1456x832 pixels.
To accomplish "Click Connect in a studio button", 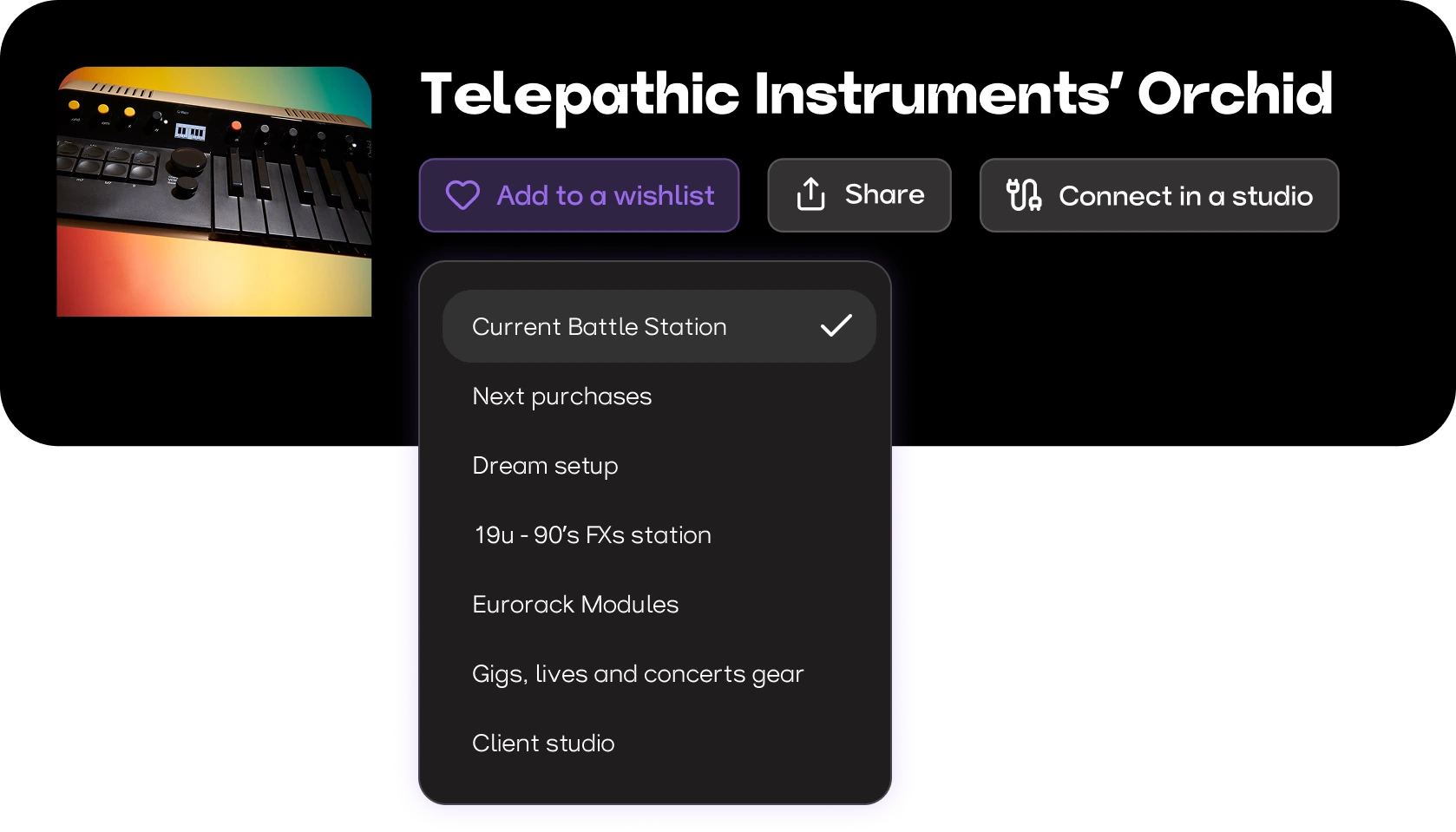I will click(1159, 195).
